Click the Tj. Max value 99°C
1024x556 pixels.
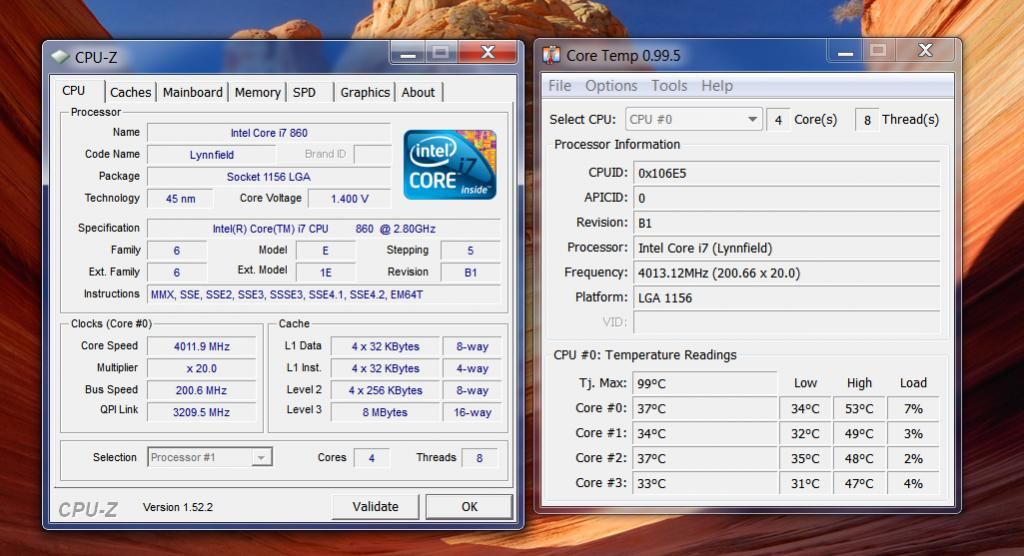(705, 384)
